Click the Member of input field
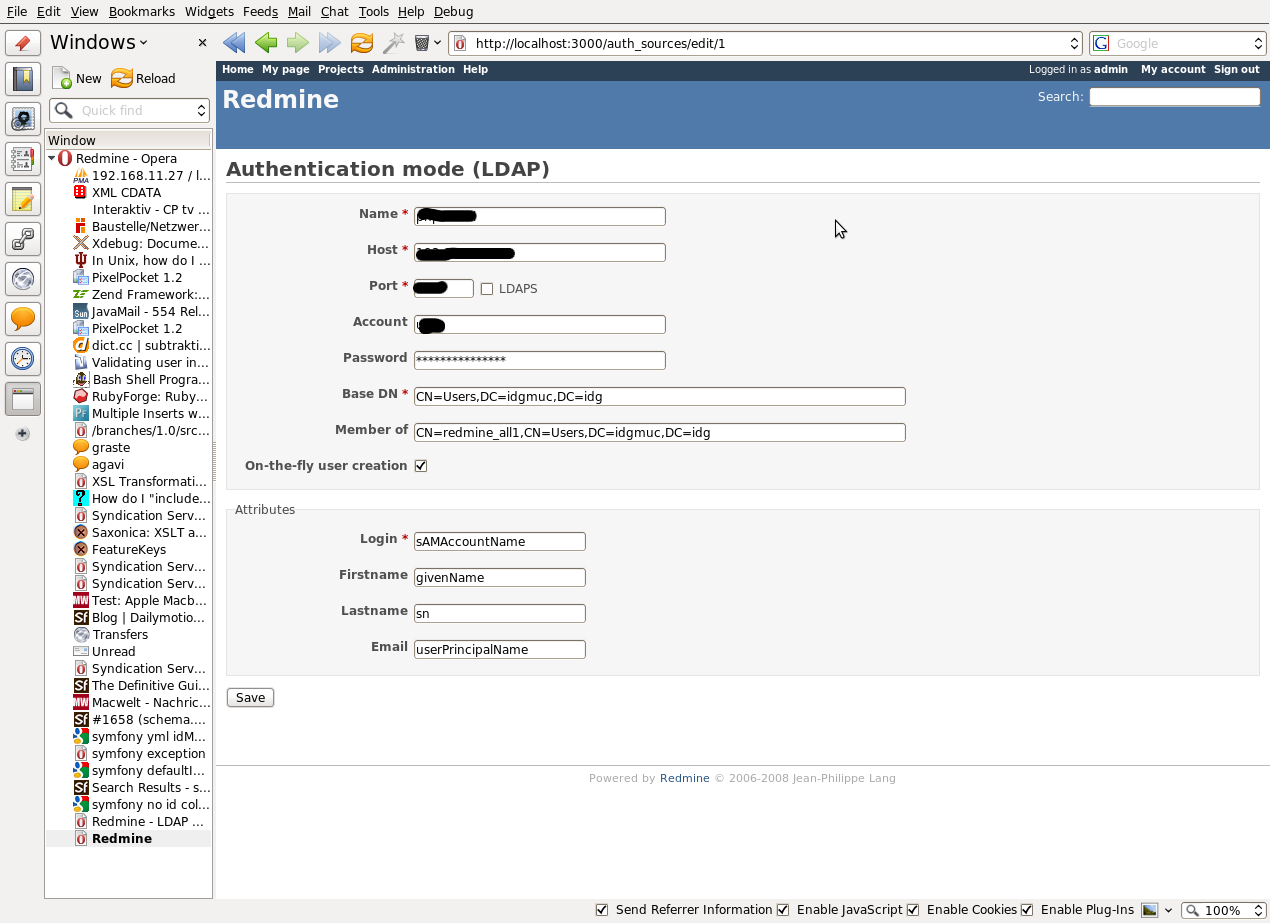The width and height of the screenshot is (1270, 923). [x=659, y=432]
